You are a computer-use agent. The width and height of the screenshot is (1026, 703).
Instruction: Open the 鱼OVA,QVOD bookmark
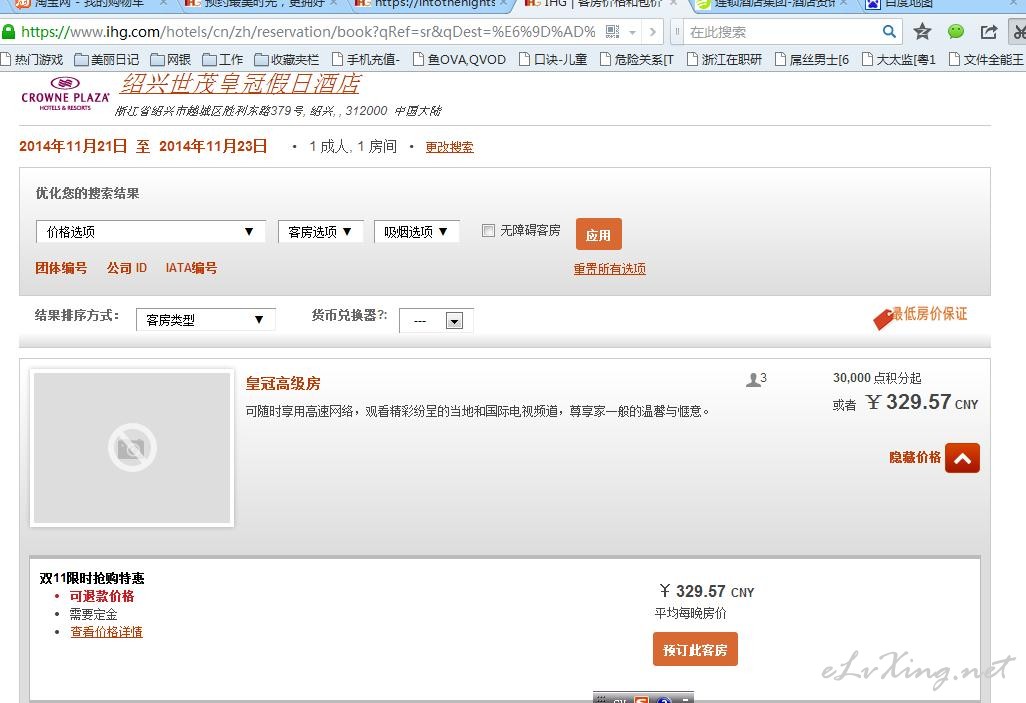point(459,60)
